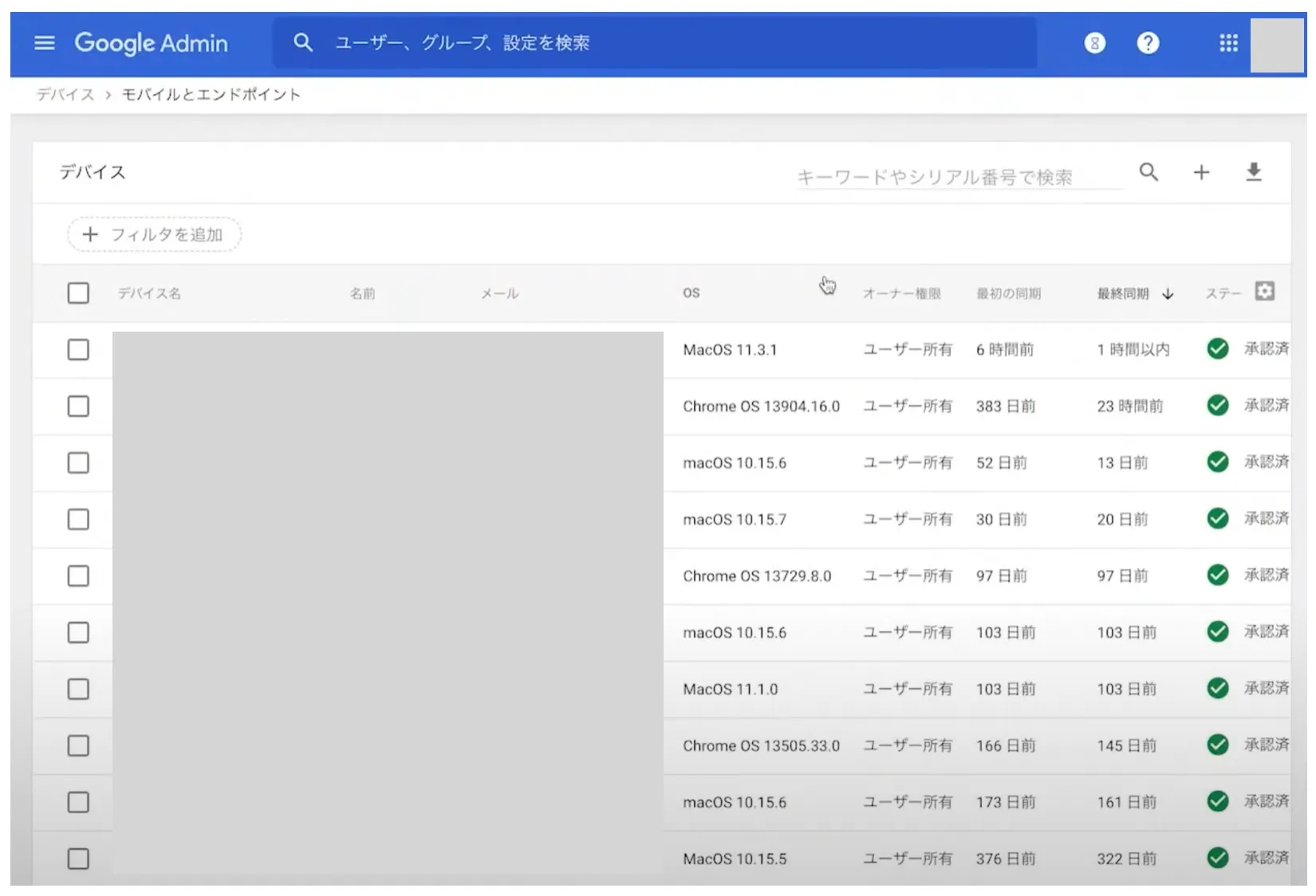This screenshot has width=1316, height=896.
Task: Click approved checkmark icon in macOS 10.15.7 row
Action: (x=1218, y=518)
